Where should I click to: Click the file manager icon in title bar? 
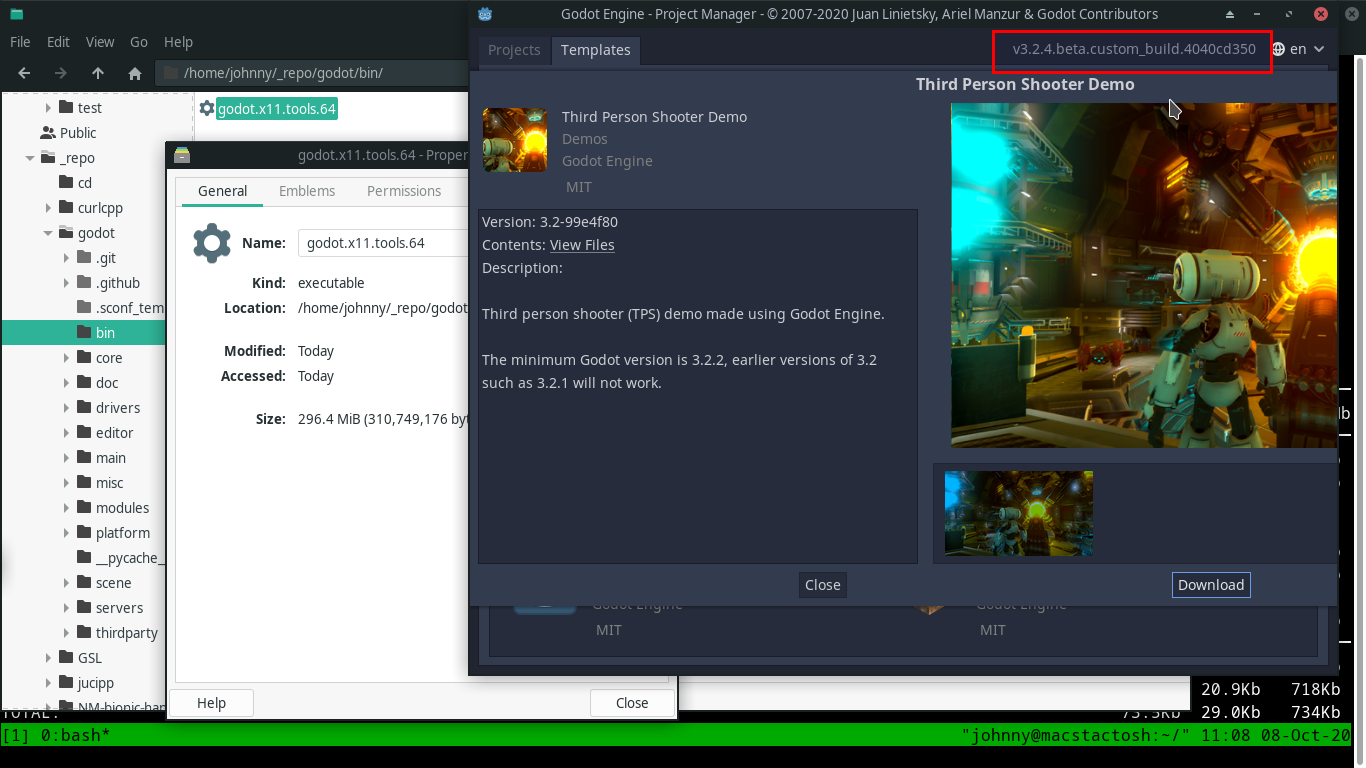point(16,14)
